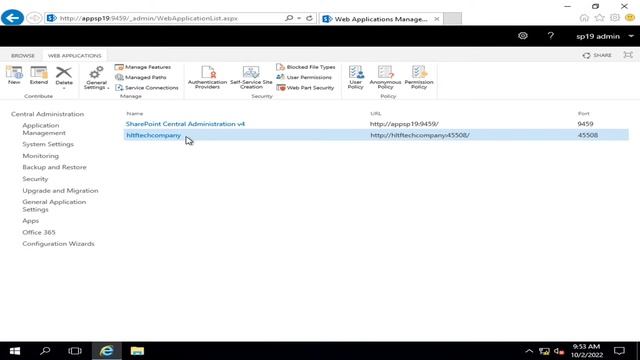
Task: Expand the sp19 admin user menu
Action: click(604, 36)
